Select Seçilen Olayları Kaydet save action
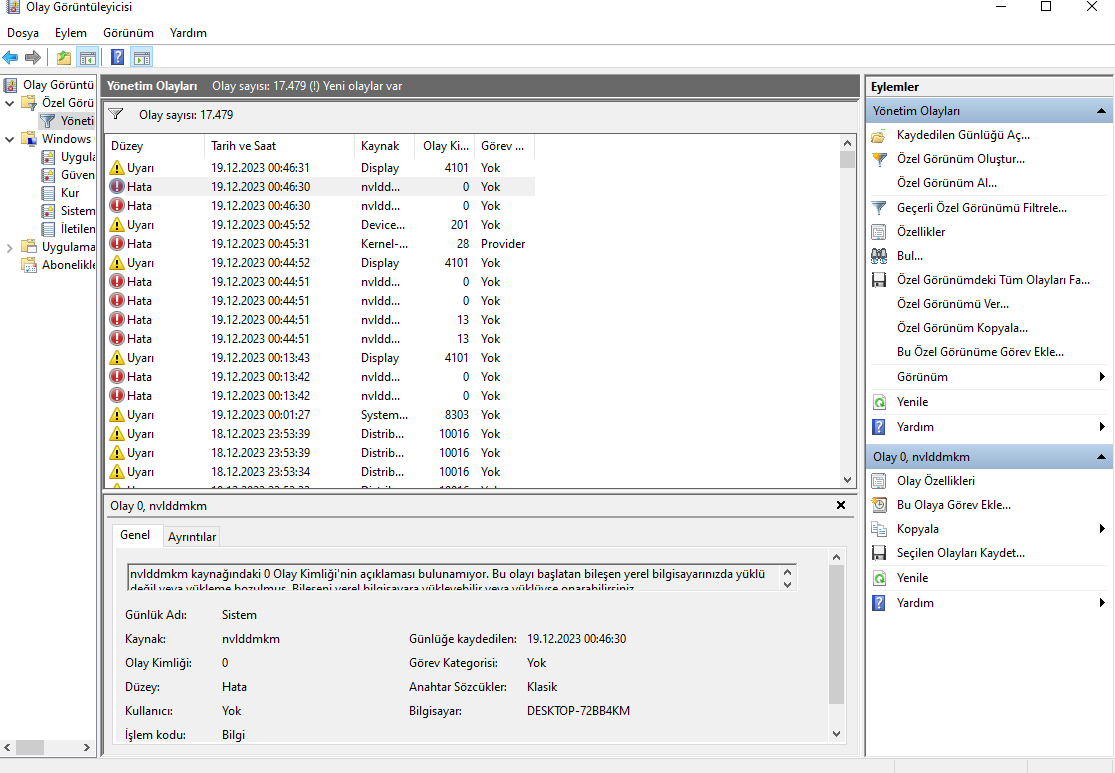Viewport: 1115px width, 773px height. pos(960,553)
